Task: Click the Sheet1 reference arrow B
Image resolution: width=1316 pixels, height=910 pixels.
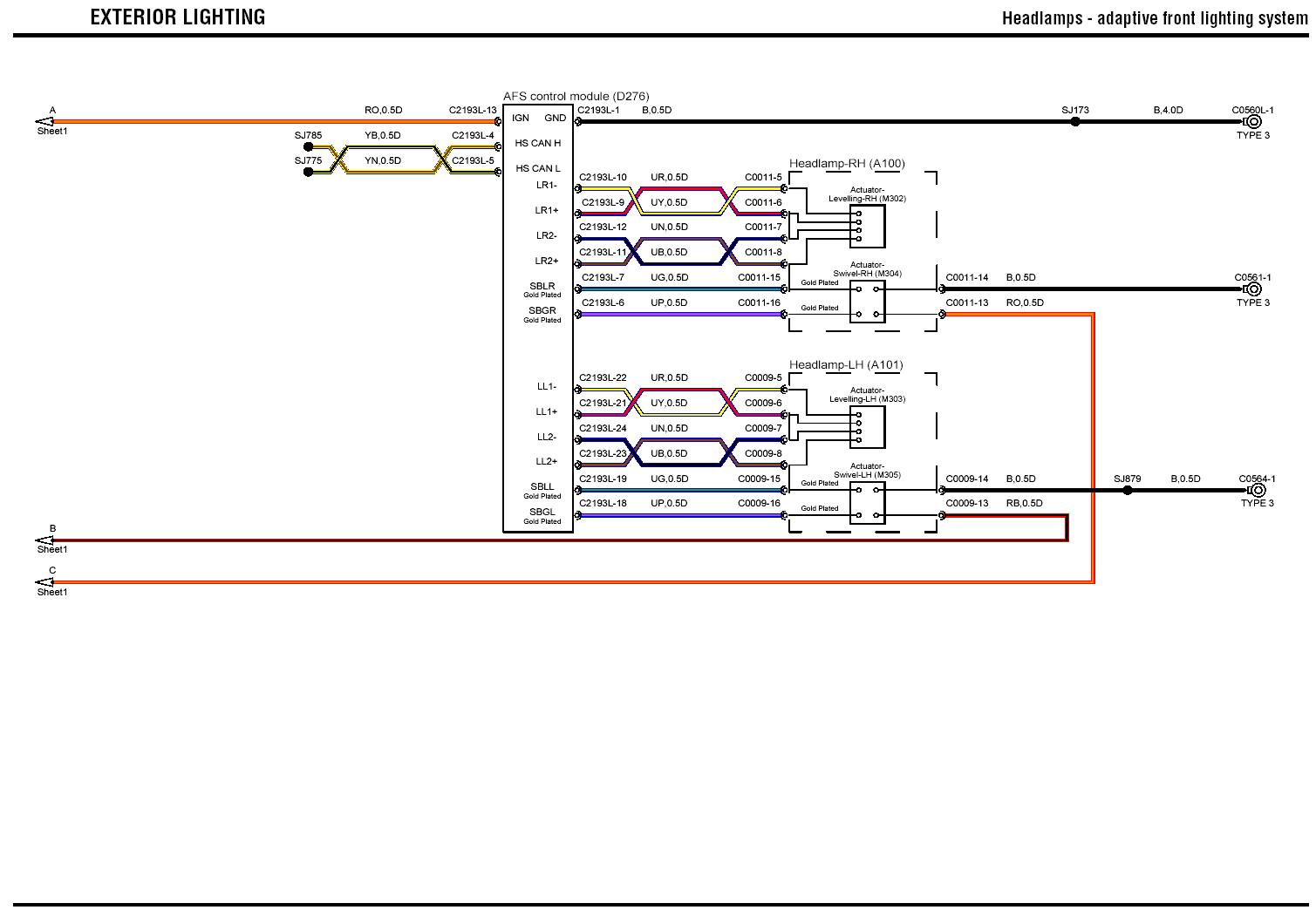Action: [x=44, y=540]
